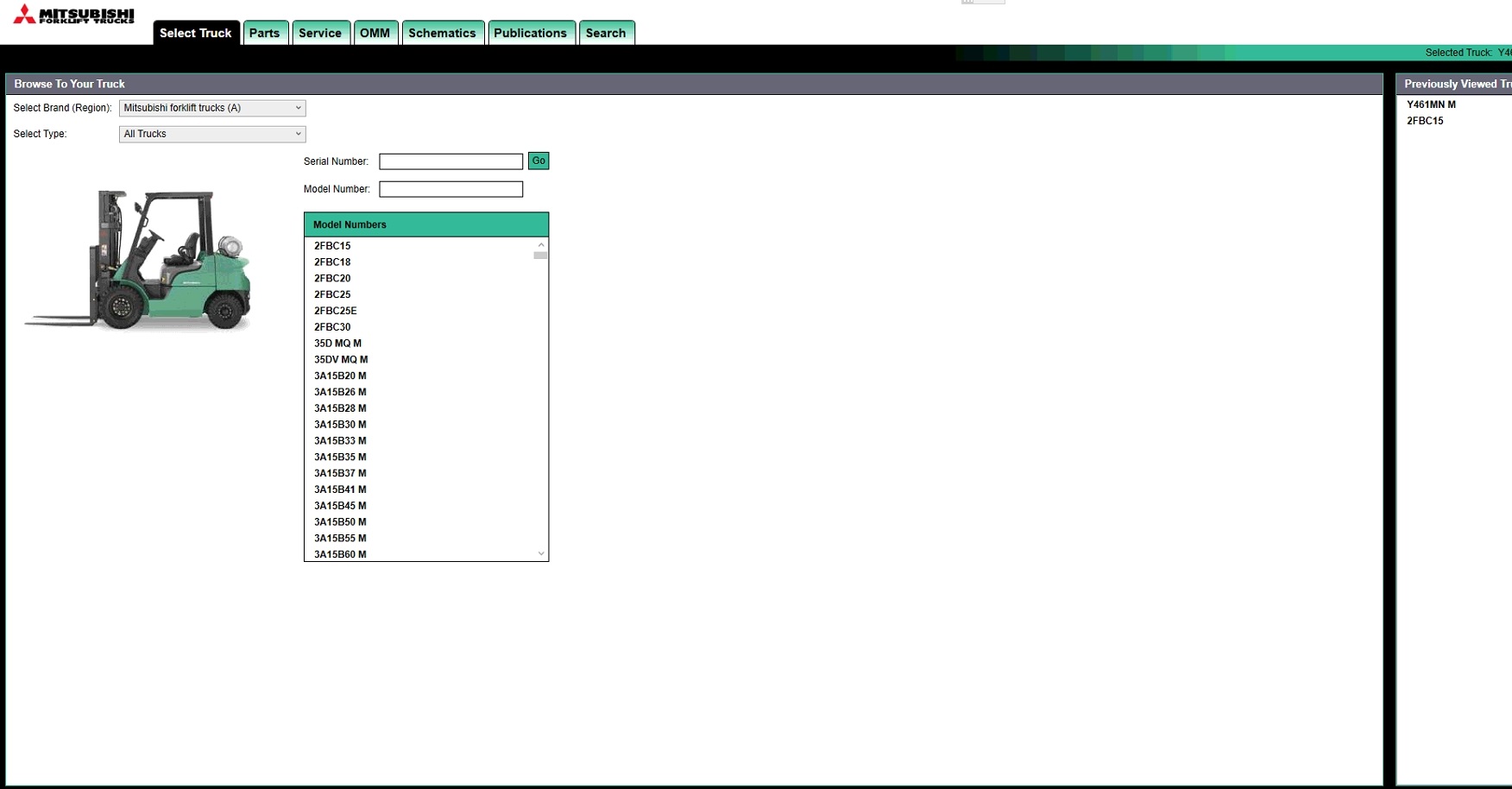Select model 35D MQ M
This screenshot has height=789, width=1512.
(338, 344)
